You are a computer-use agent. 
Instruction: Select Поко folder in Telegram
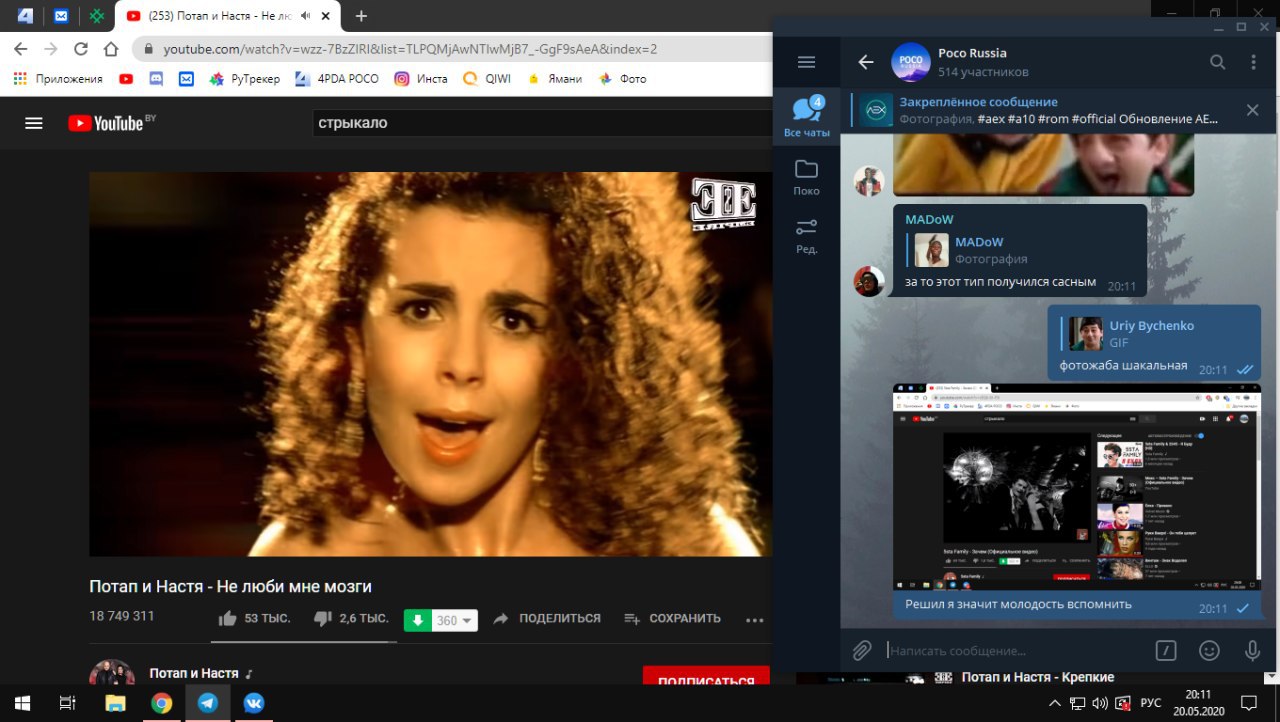click(x=806, y=177)
